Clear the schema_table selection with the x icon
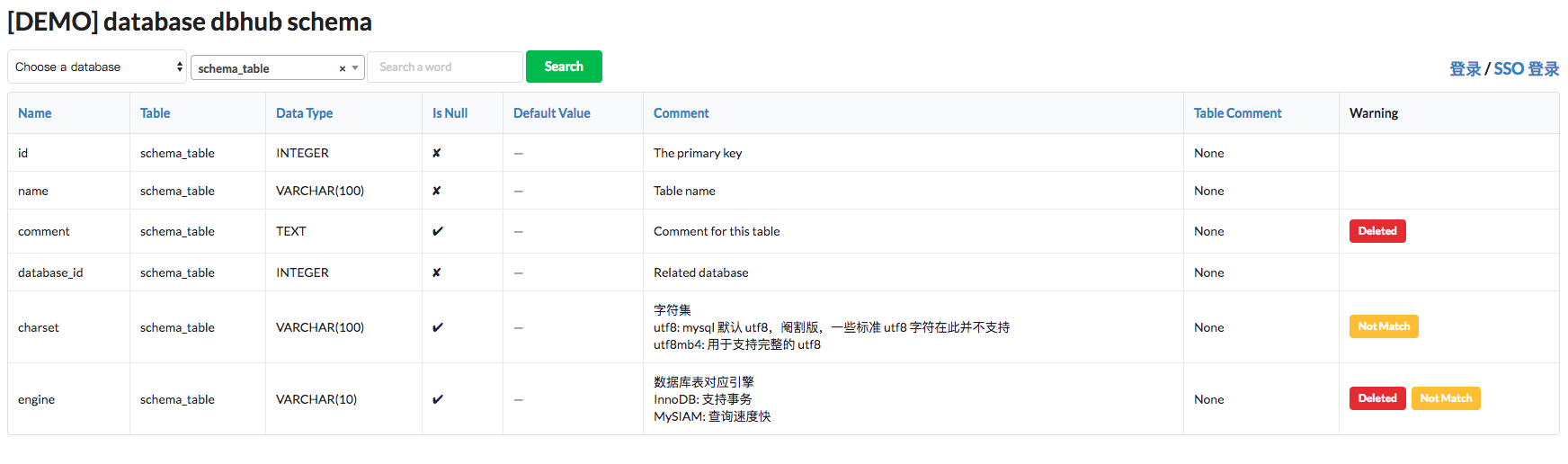1568x464 pixels. [x=343, y=68]
